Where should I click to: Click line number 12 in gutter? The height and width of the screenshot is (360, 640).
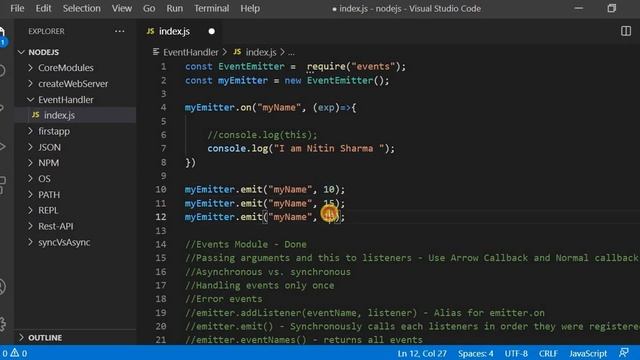tap(161, 217)
